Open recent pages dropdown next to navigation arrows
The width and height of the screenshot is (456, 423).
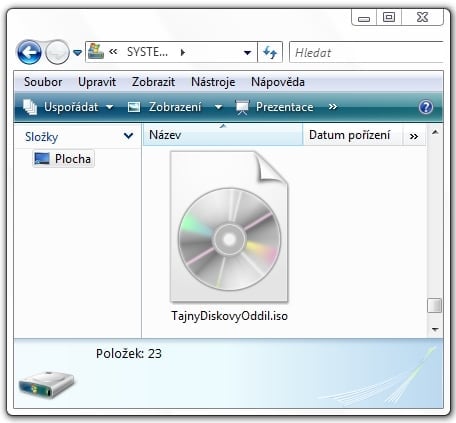pos(77,53)
